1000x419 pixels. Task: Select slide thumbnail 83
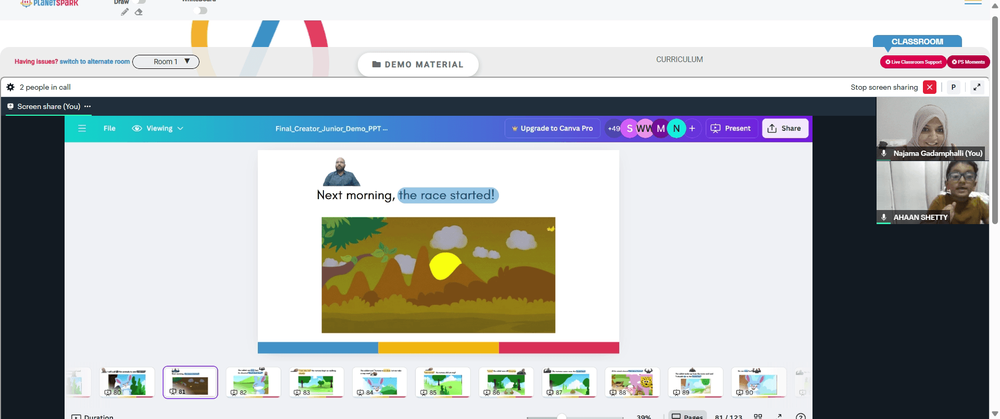click(316, 382)
